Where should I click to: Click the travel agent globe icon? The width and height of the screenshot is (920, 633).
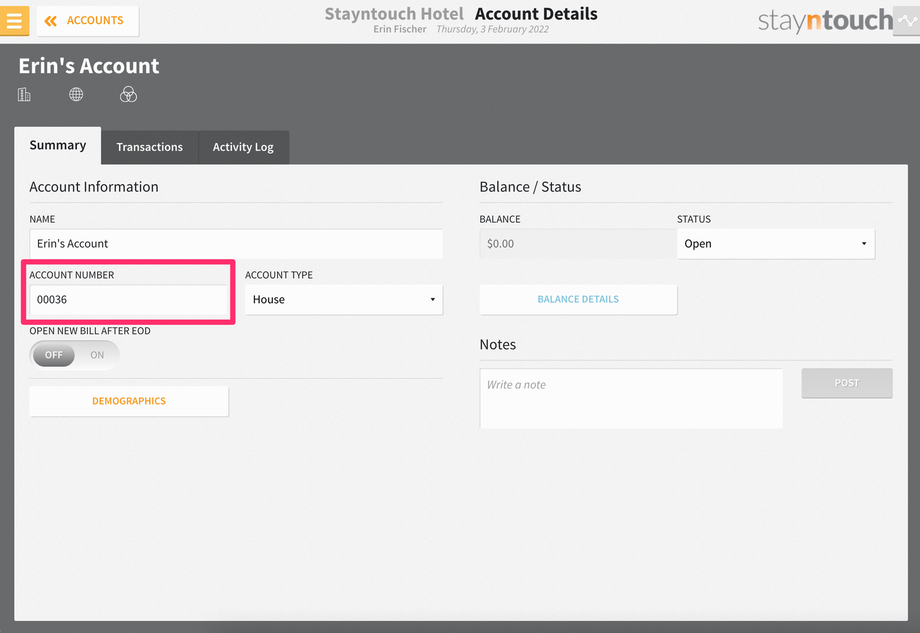pos(76,94)
